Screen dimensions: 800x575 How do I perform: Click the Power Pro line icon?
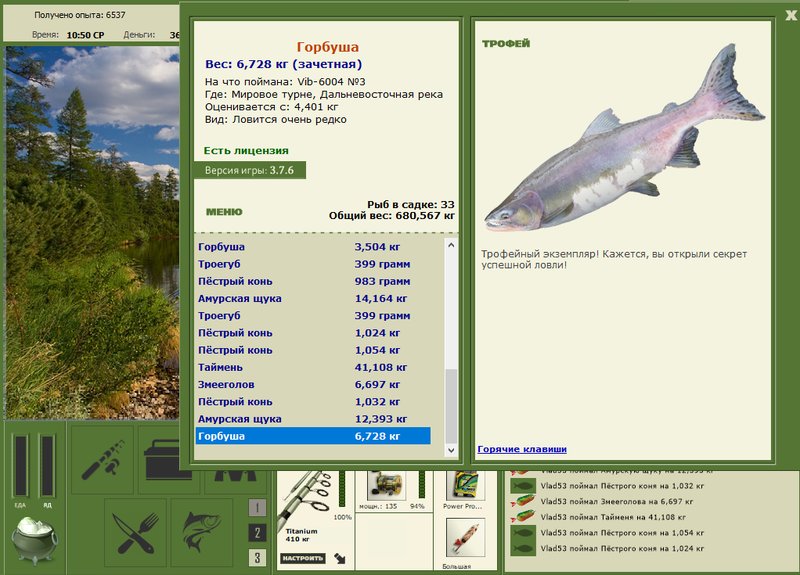point(465,485)
